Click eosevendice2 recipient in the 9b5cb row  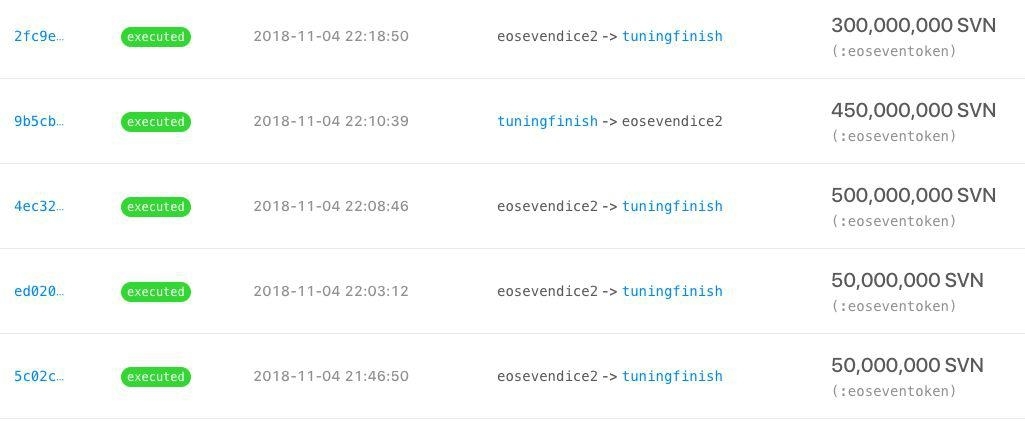point(672,122)
